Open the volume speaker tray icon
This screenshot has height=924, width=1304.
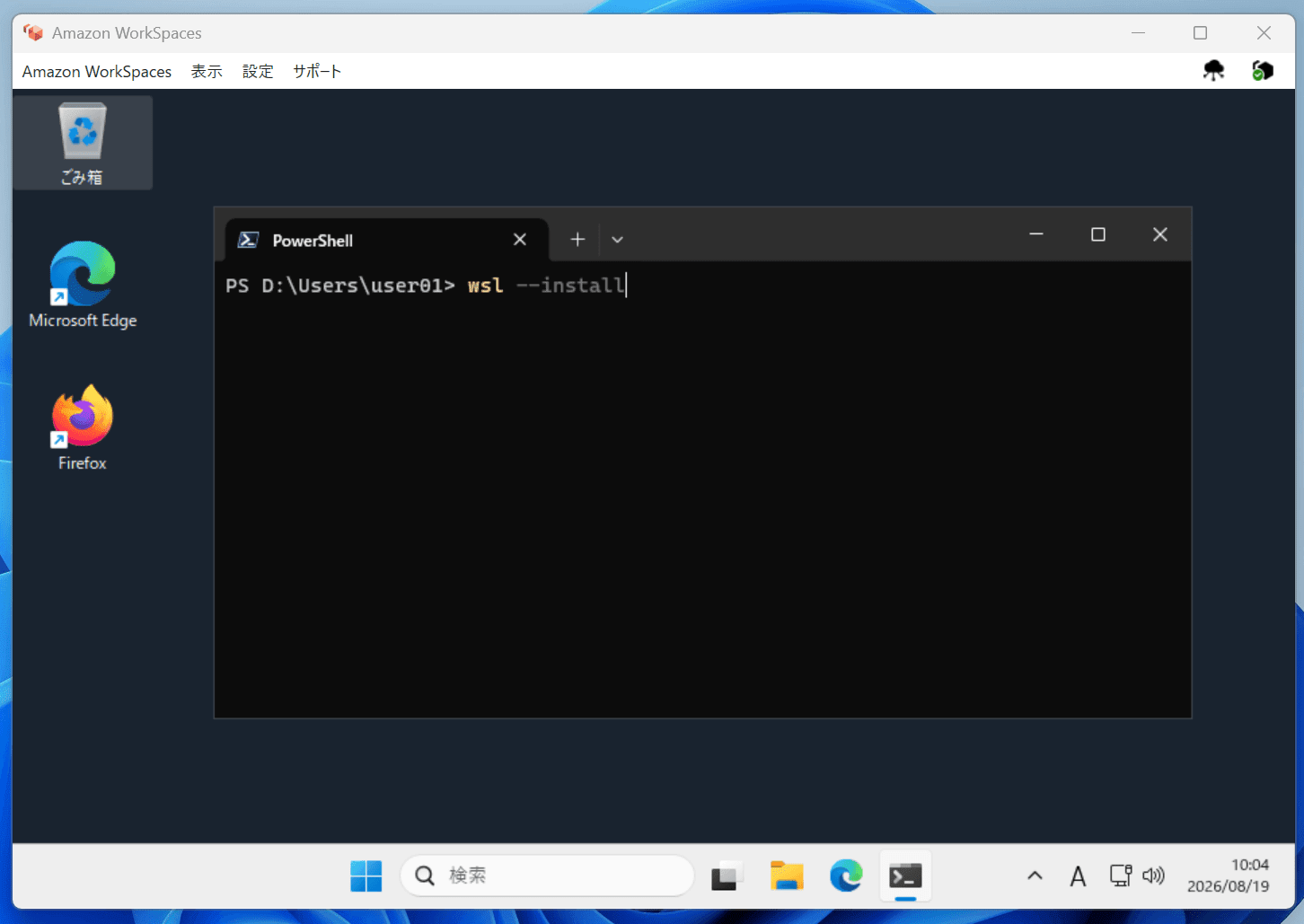pos(1153,876)
